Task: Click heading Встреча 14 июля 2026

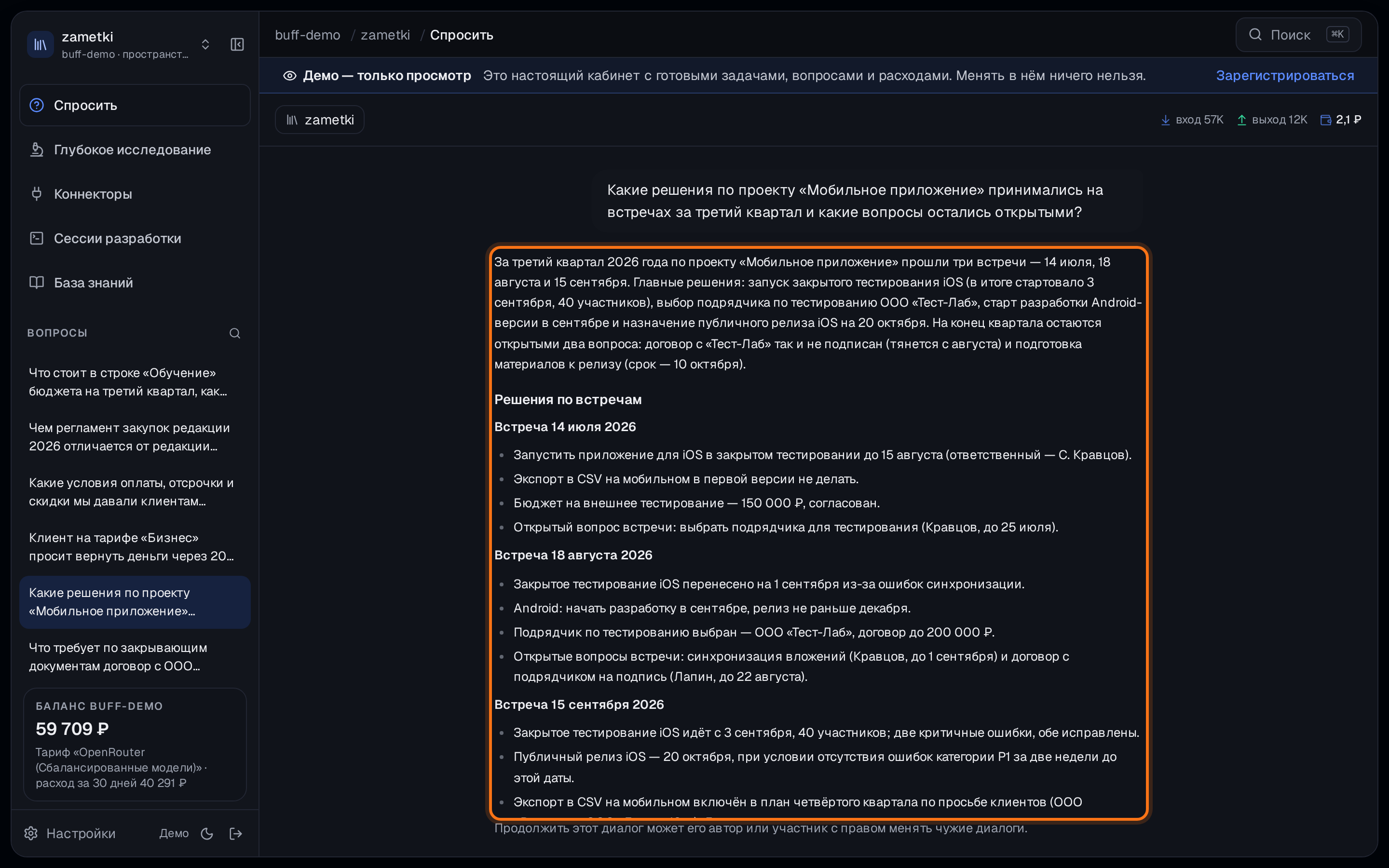Action: [565, 427]
